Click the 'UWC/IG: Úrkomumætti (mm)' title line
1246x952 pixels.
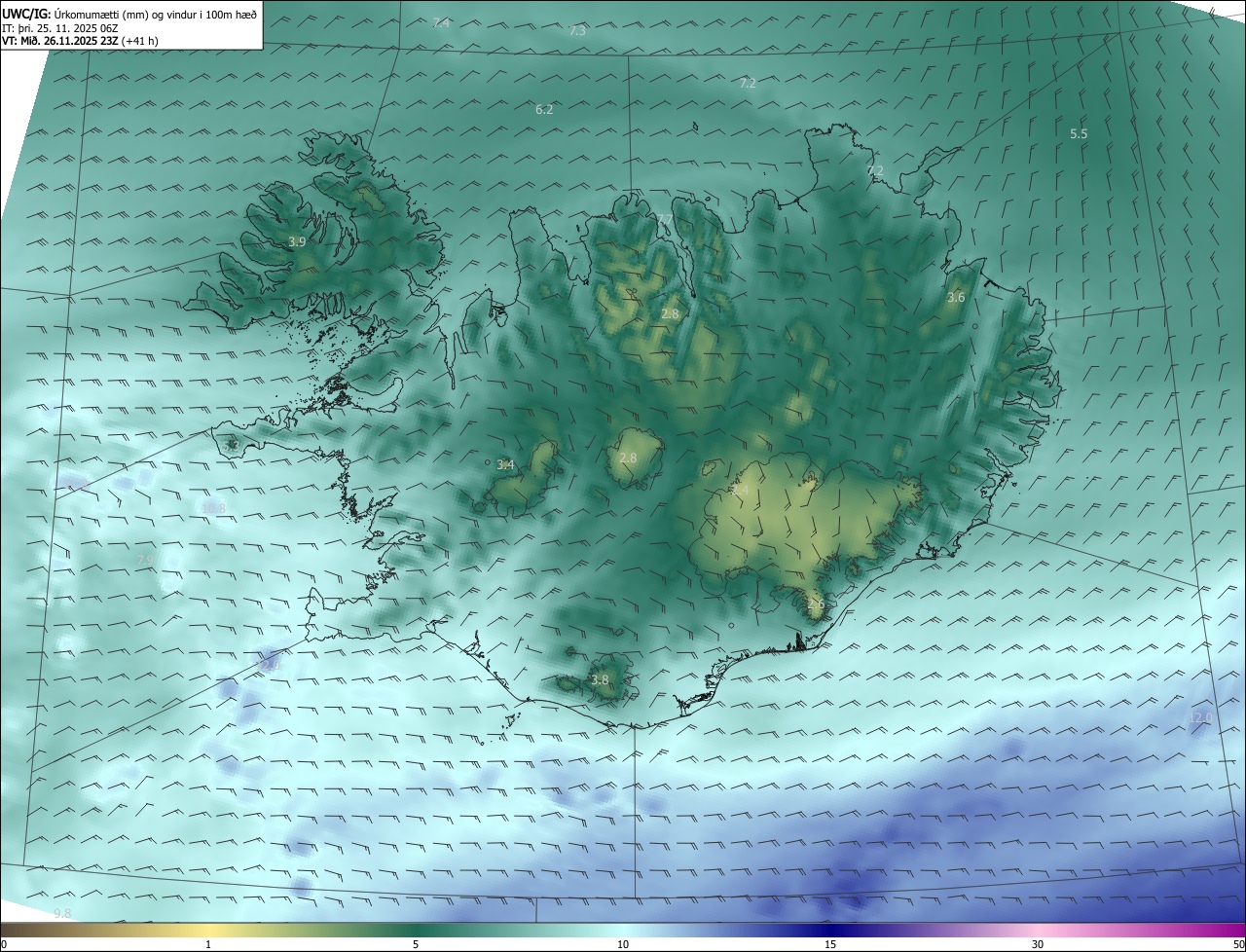(129, 15)
